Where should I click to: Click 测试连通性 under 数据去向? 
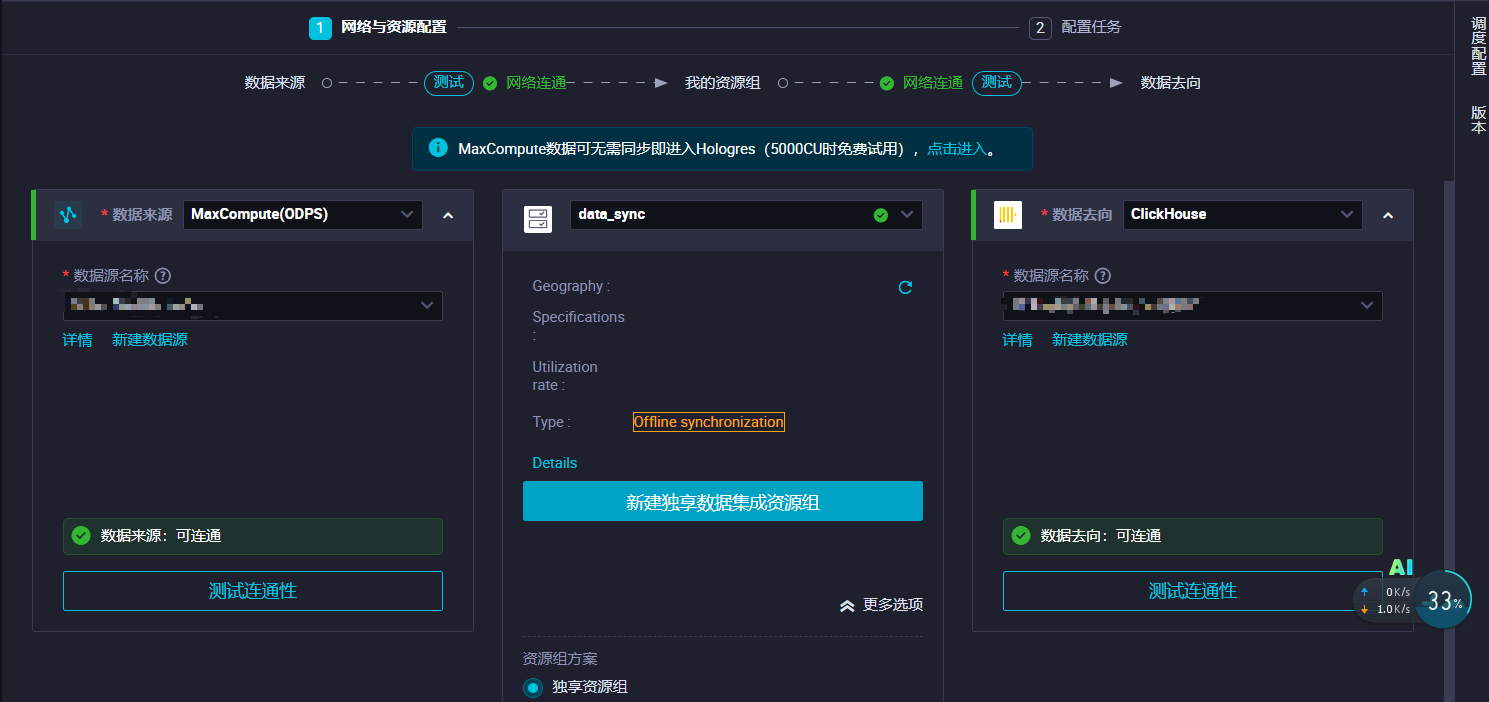(1193, 591)
